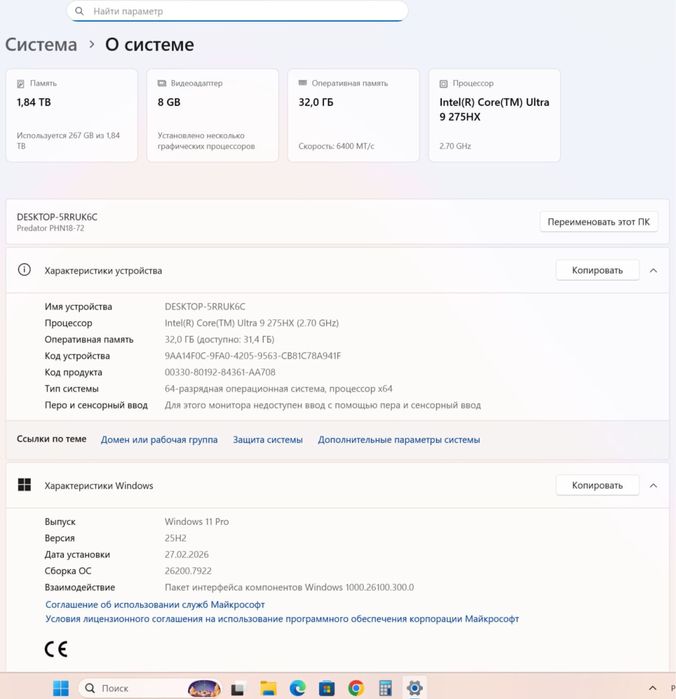Open Дополнительные параметры системы link
The height and width of the screenshot is (699, 676).
point(399,440)
